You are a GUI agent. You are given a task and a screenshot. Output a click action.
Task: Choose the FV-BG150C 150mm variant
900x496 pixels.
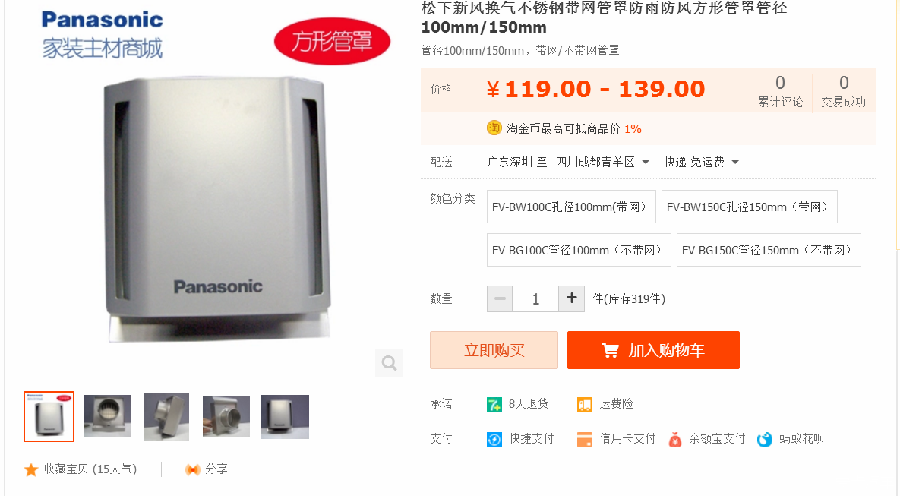tap(769, 250)
